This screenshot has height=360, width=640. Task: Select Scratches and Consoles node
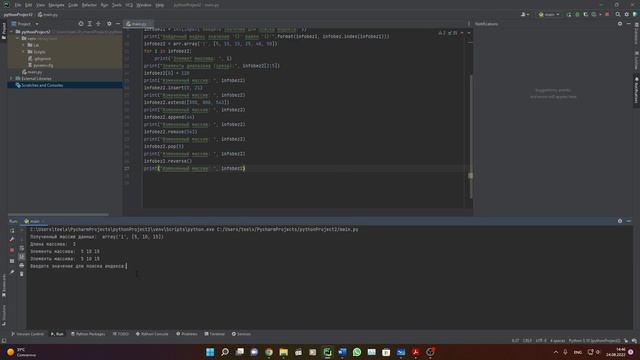[x=39, y=85]
